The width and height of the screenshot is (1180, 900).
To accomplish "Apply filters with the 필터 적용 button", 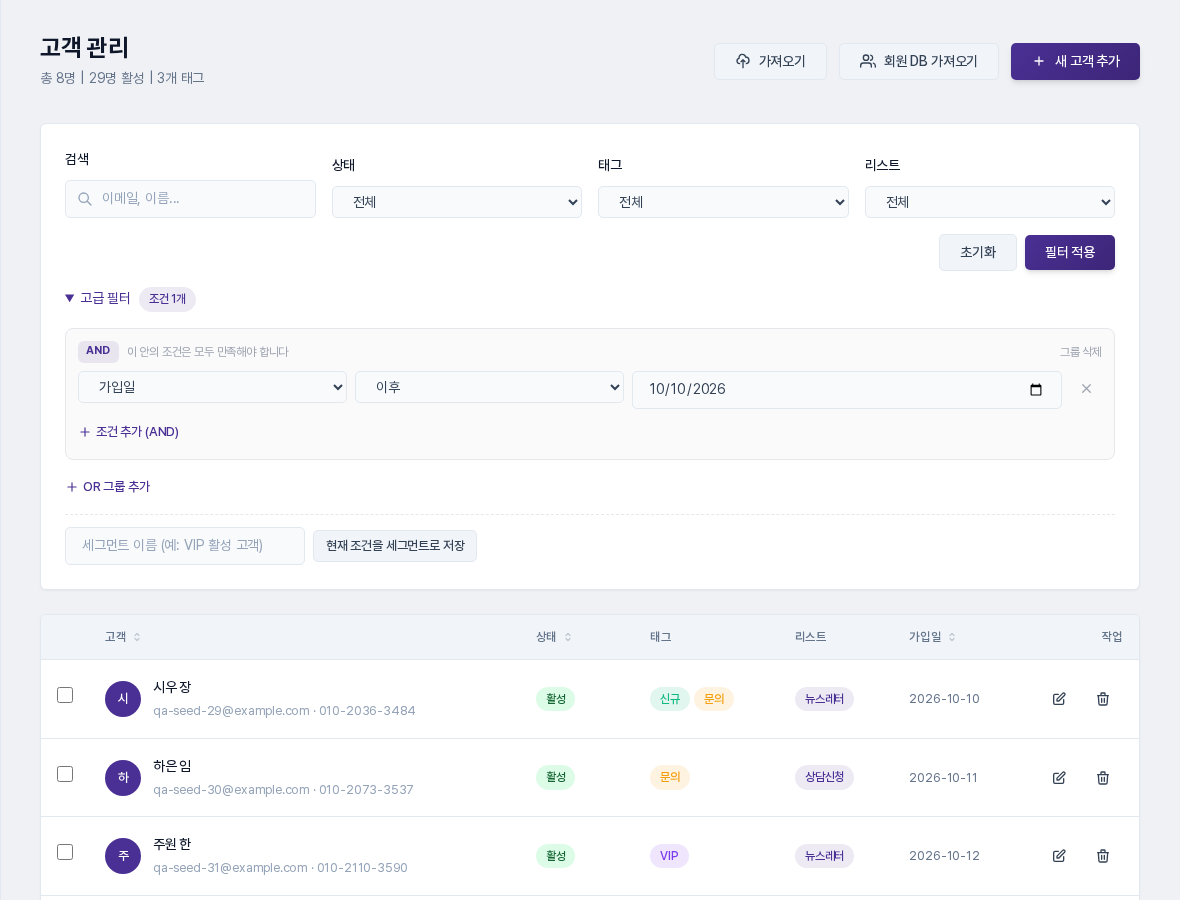I will point(1069,252).
